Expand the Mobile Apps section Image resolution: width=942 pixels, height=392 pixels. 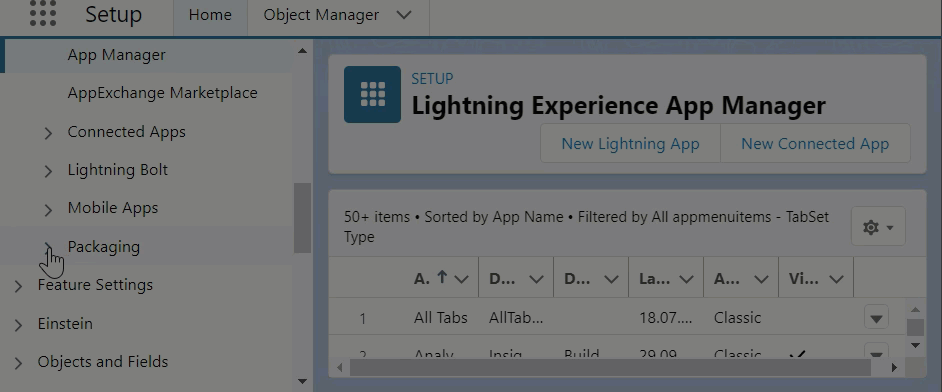coord(48,209)
